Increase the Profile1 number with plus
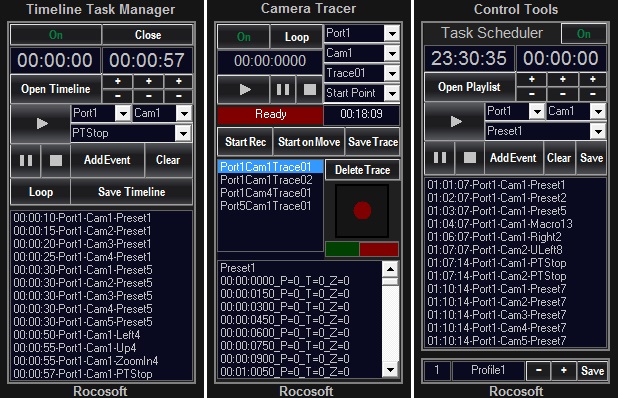The image size is (618, 398). point(564,370)
